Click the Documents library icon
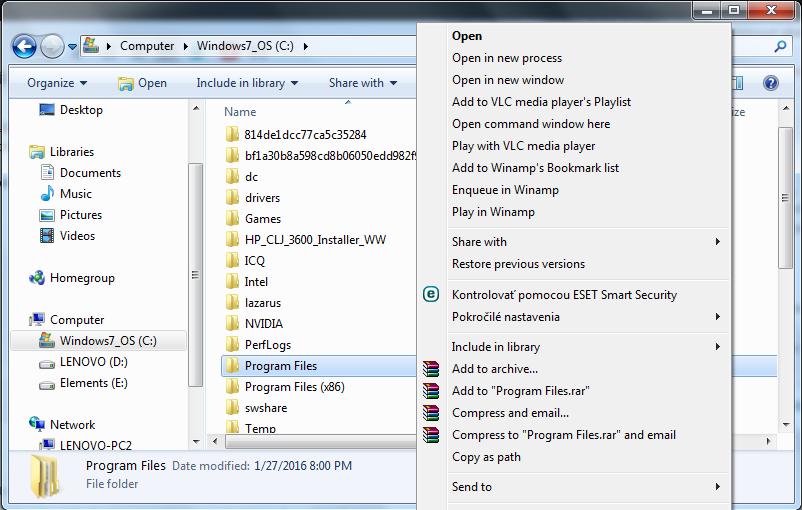The image size is (802, 510). (x=47, y=172)
